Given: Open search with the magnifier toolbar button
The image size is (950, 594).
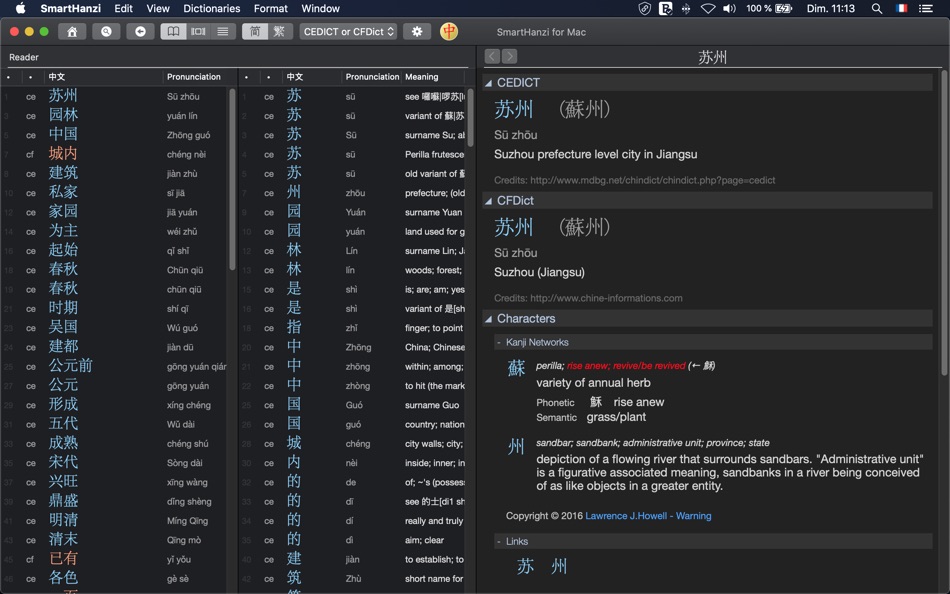Looking at the screenshot, I should click(x=106, y=32).
